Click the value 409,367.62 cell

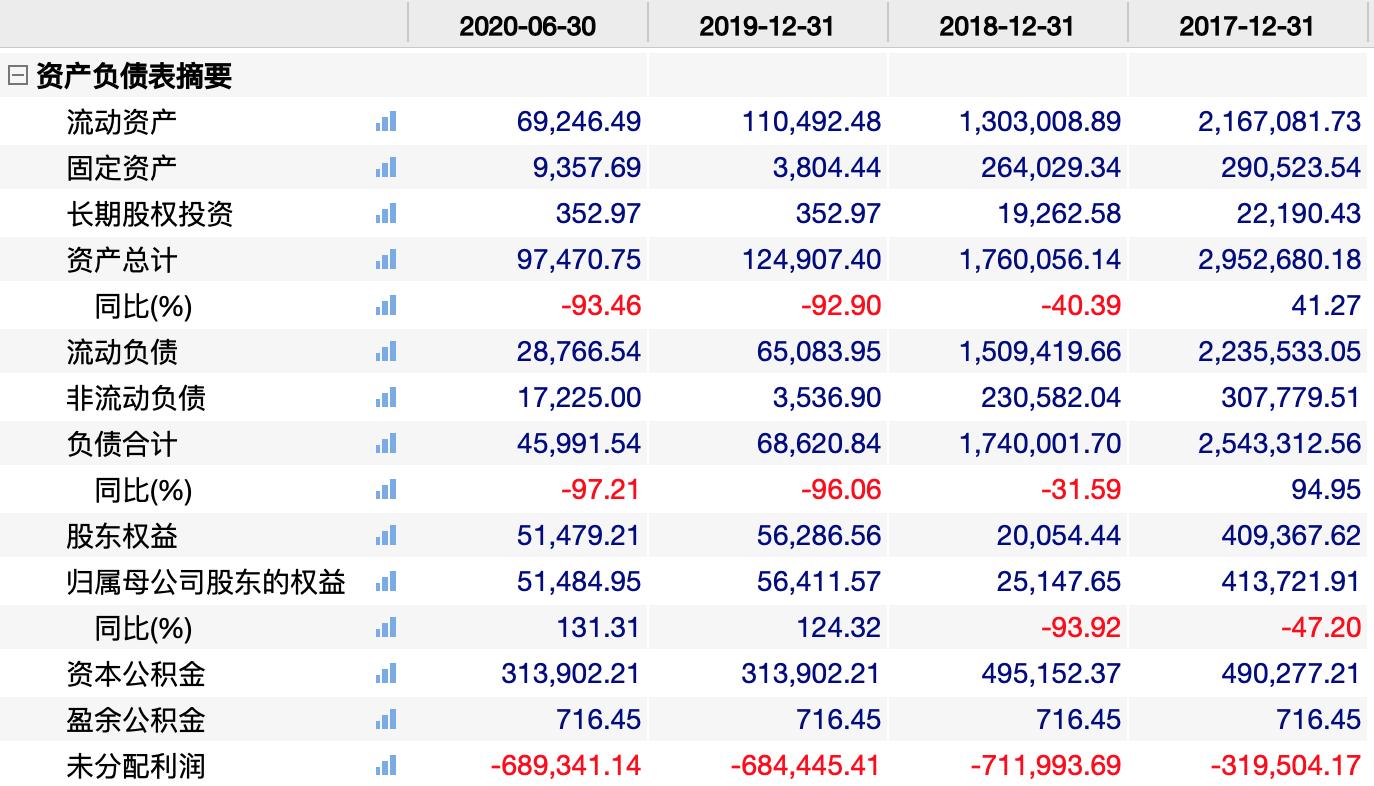click(1291, 536)
